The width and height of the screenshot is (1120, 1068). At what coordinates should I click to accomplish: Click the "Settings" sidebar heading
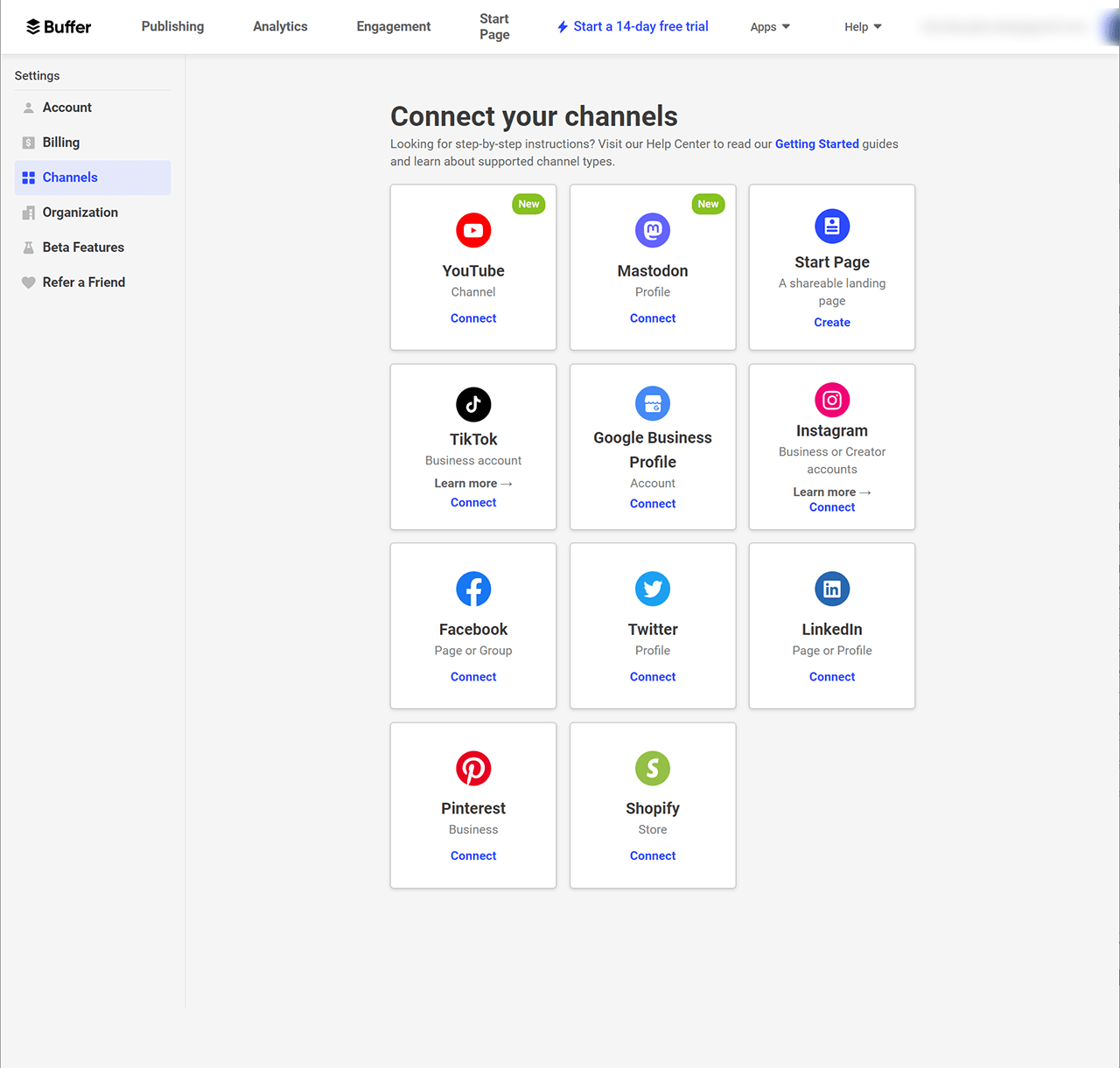click(x=38, y=76)
